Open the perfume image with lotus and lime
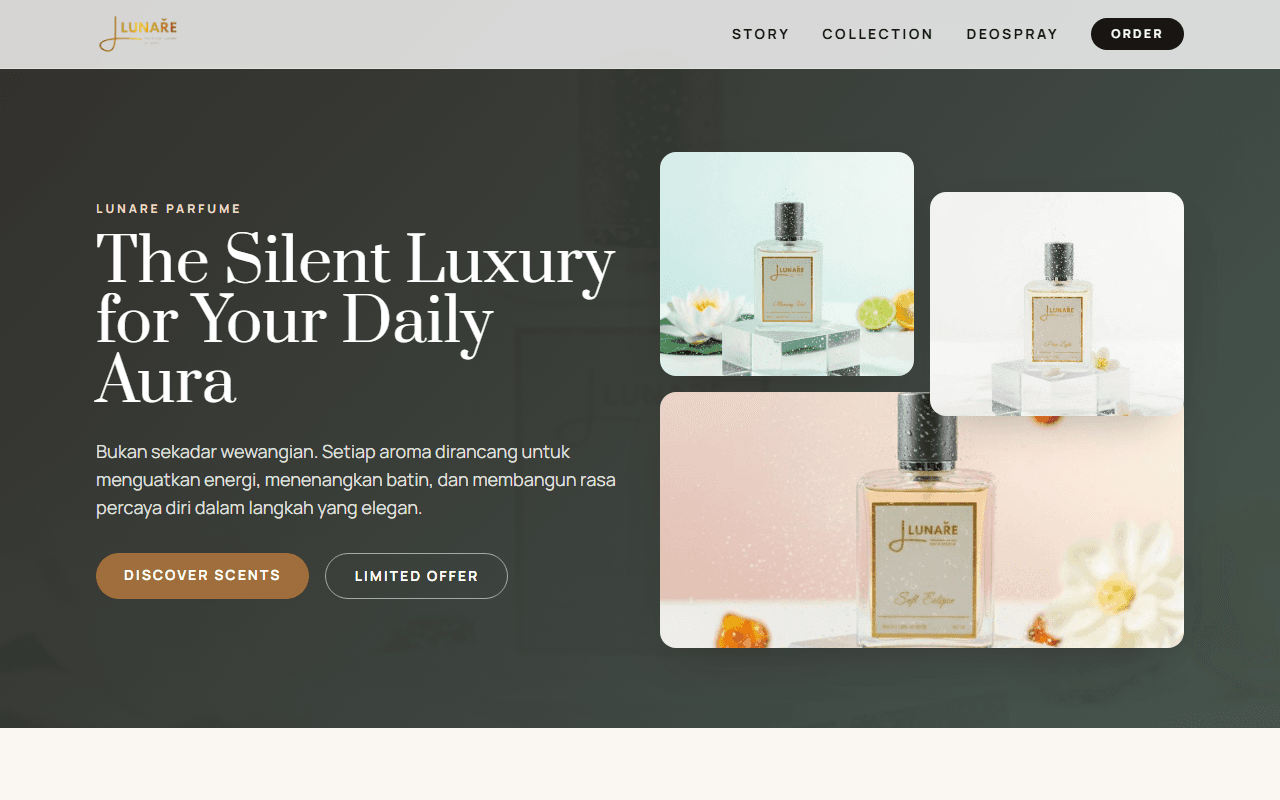The width and height of the screenshot is (1280, 800). [x=787, y=264]
